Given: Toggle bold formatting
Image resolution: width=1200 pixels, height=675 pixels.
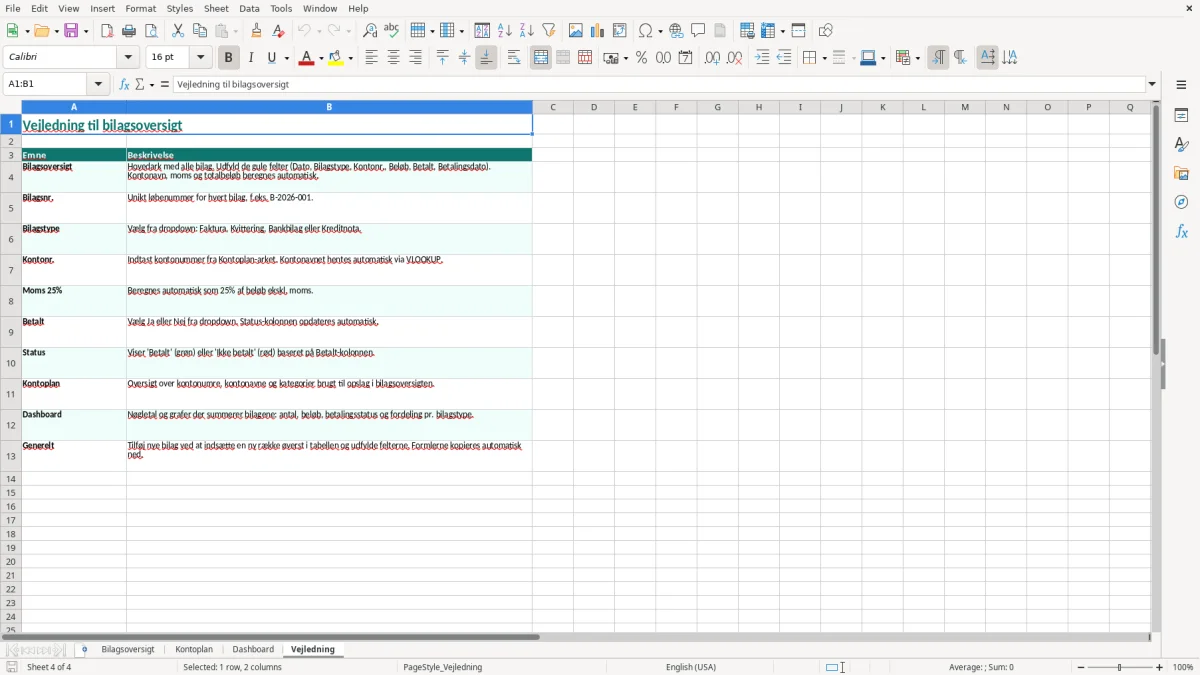Looking at the screenshot, I should pyautogui.click(x=228, y=58).
